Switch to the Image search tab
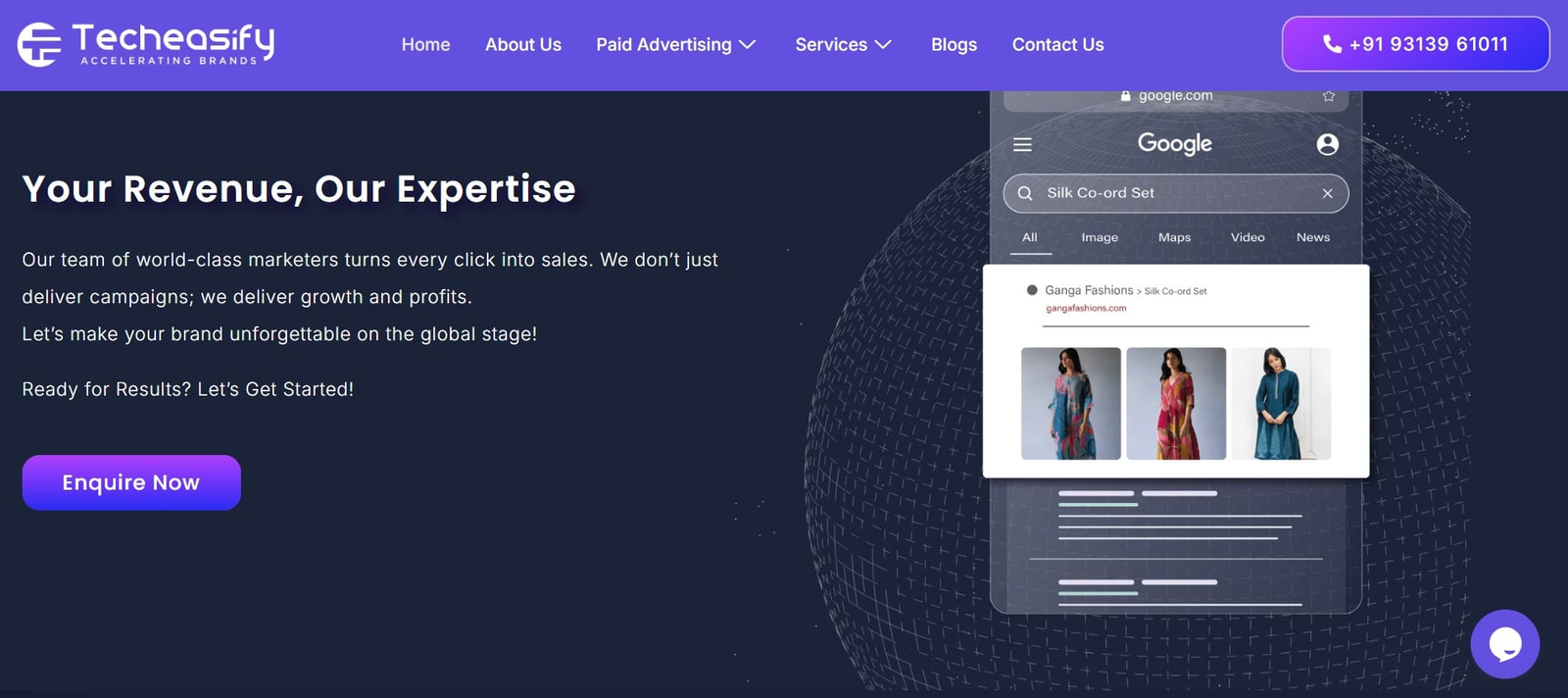 tap(1100, 237)
